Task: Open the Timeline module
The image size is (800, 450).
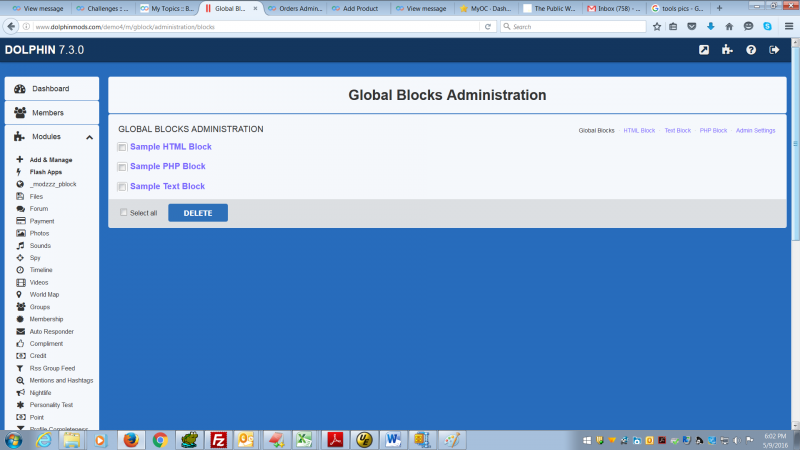Action: 40,270
